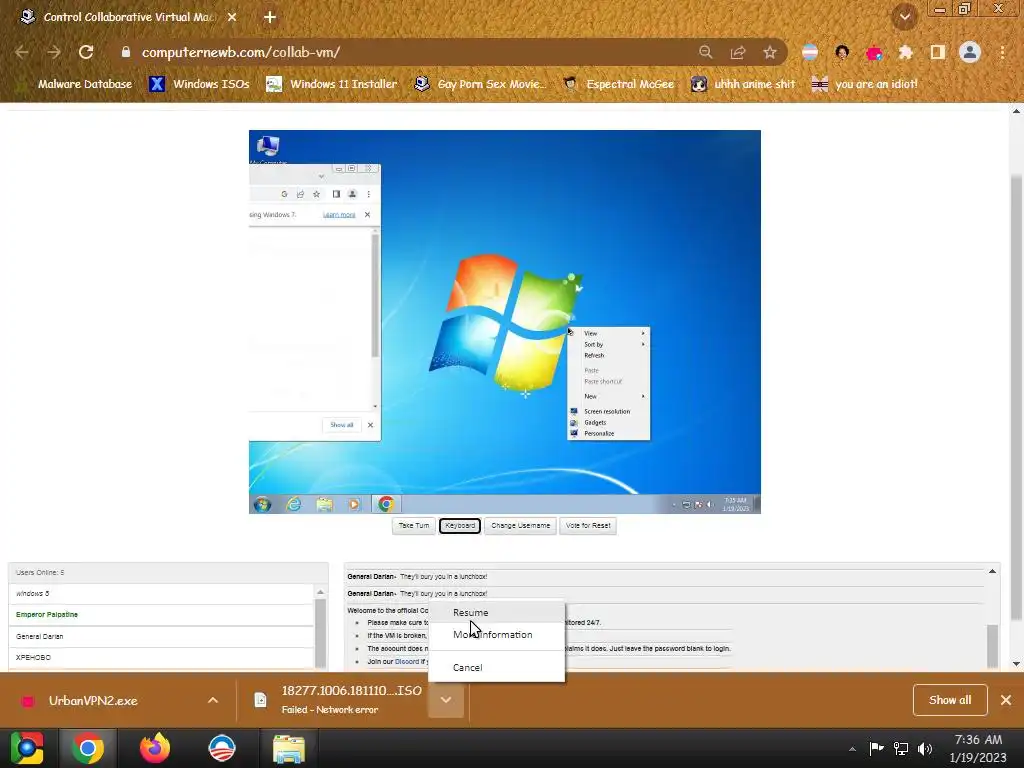Image resolution: width=1024 pixels, height=768 pixels.
Task: Open the Malware Database bookmark
Action: coord(75,84)
